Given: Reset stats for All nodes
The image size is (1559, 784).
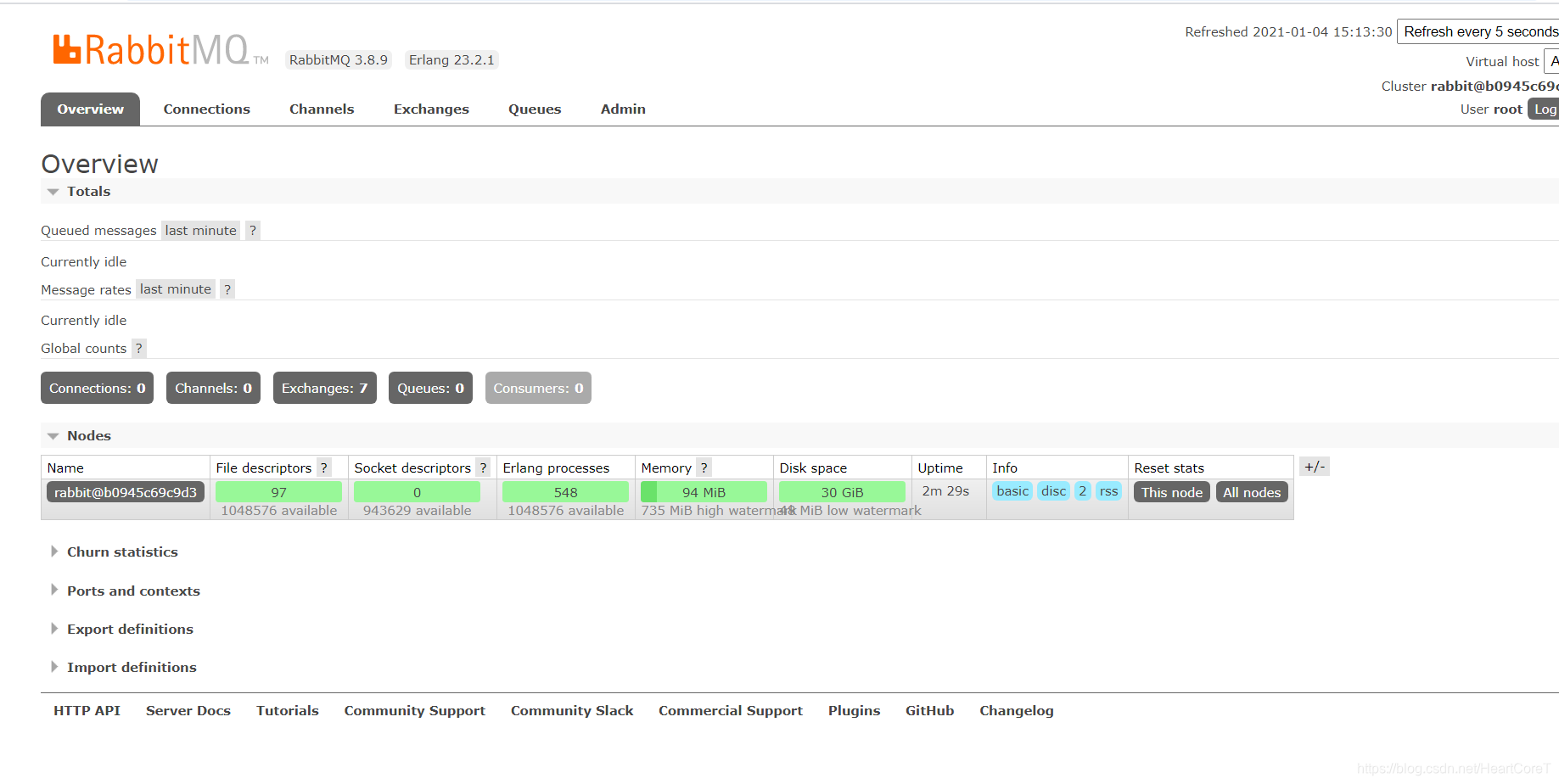Looking at the screenshot, I should 1252,492.
